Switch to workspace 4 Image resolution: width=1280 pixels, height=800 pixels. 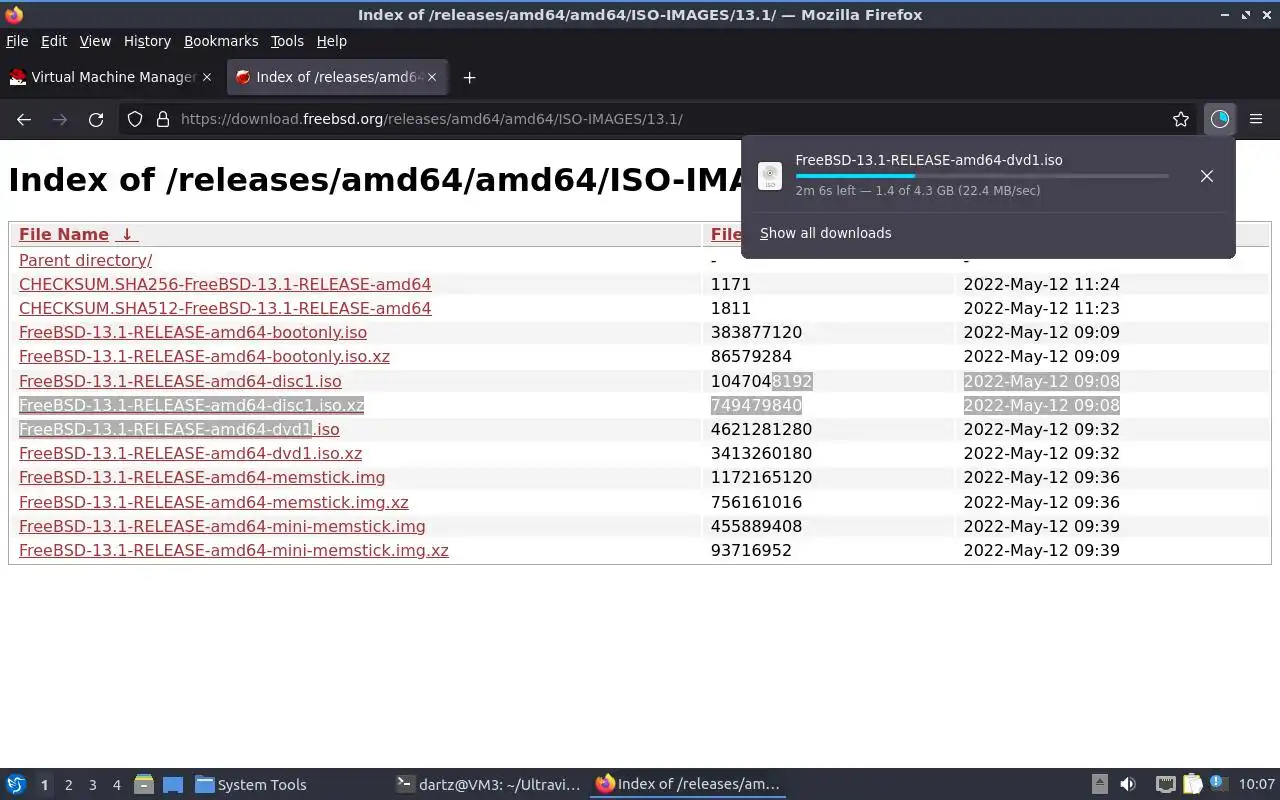click(x=117, y=785)
